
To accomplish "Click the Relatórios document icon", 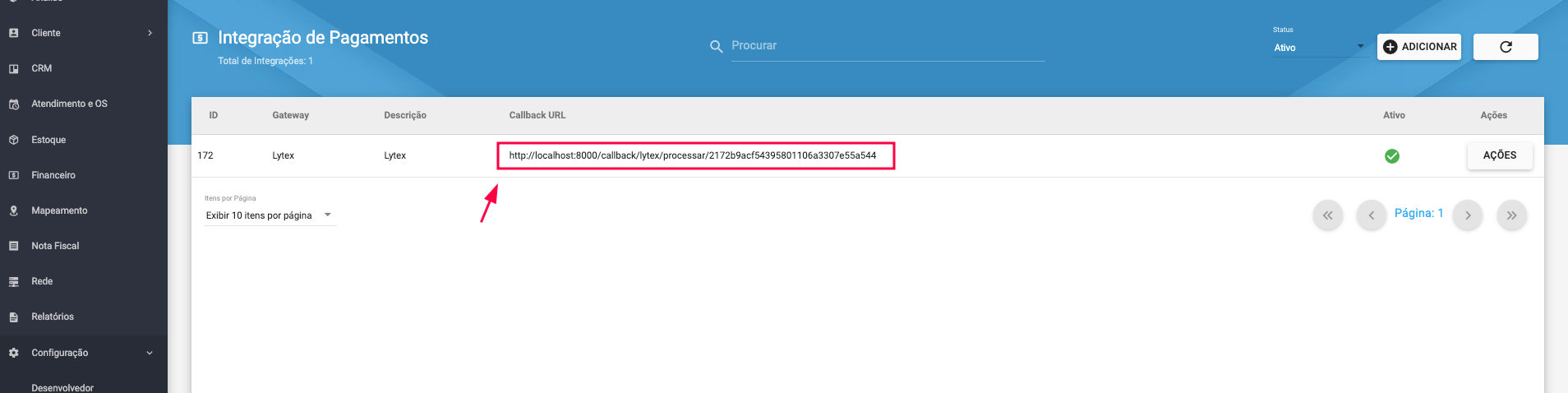I will [x=13, y=317].
